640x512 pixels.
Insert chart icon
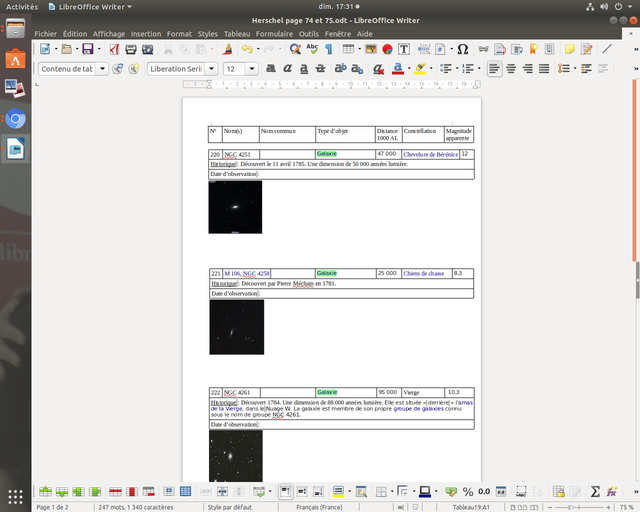pyautogui.click(x=387, y=49)
